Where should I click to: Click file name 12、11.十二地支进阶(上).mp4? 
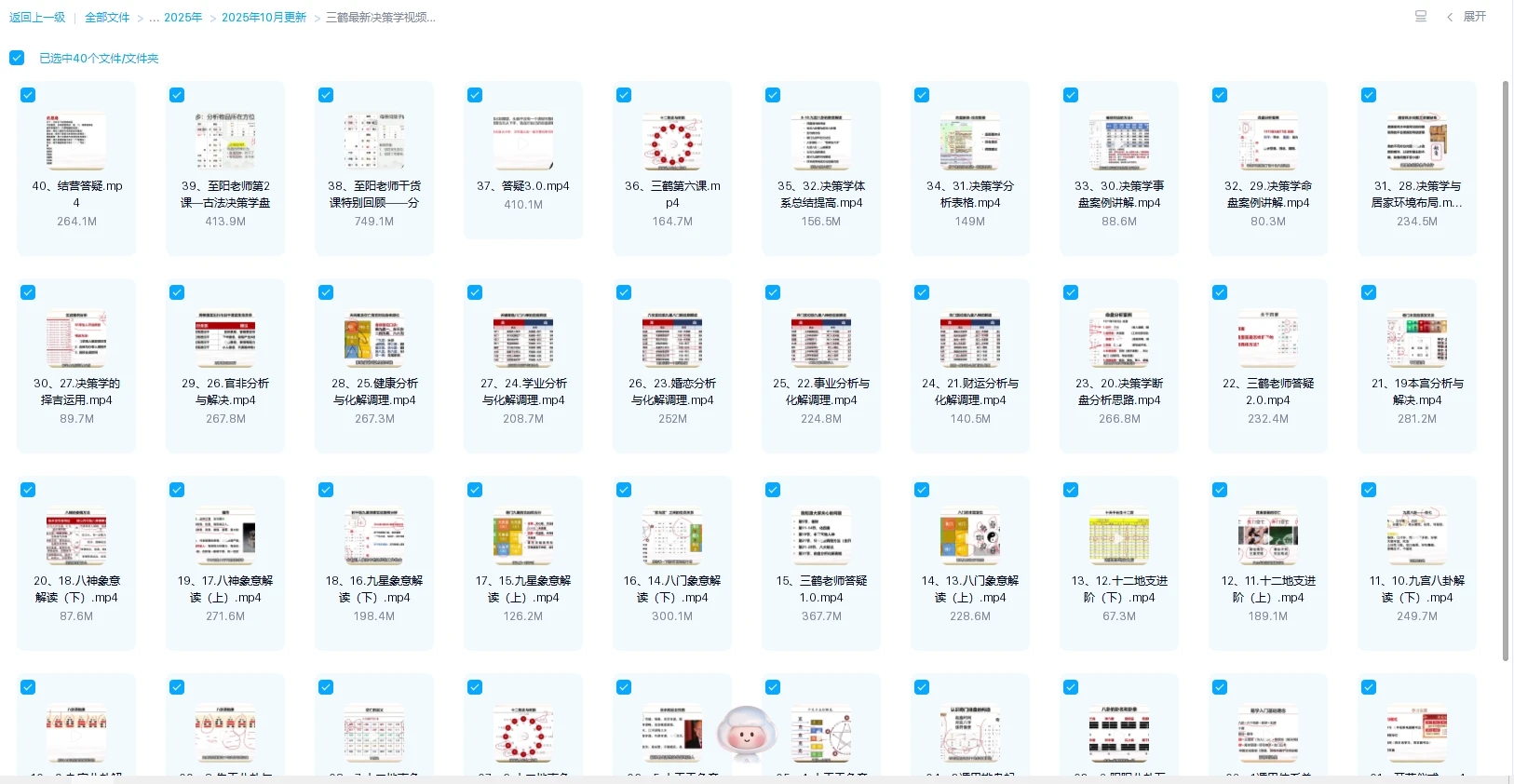pos(1268,588)
